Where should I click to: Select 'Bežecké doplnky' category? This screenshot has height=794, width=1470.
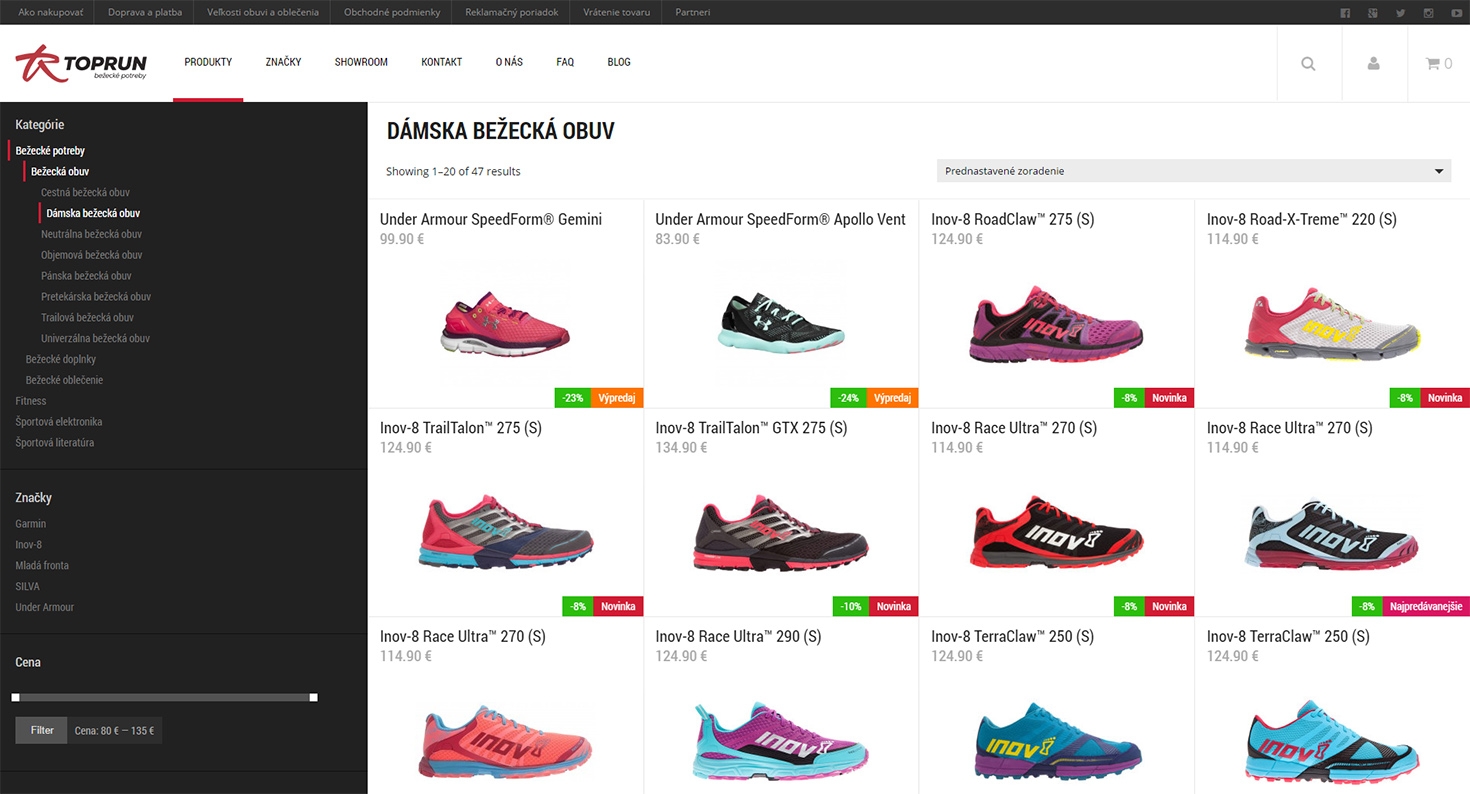click(x=61, y=359)
